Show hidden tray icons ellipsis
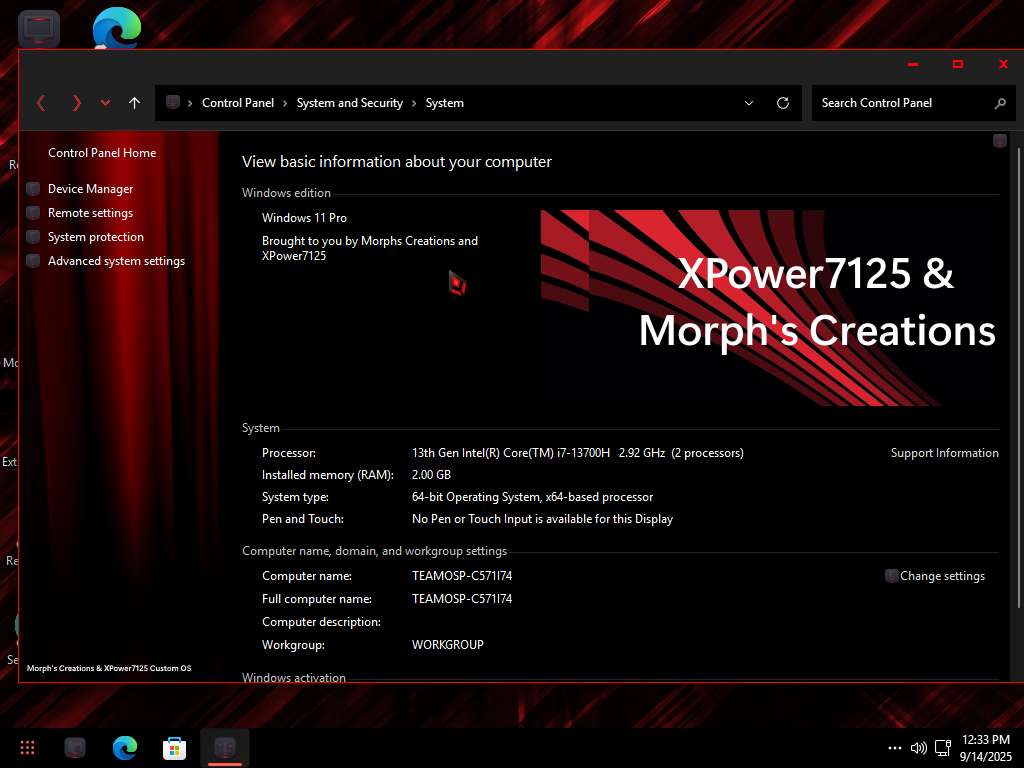Image resolution: width=1024 pixels, height=768 pixels. pos(895,748)
